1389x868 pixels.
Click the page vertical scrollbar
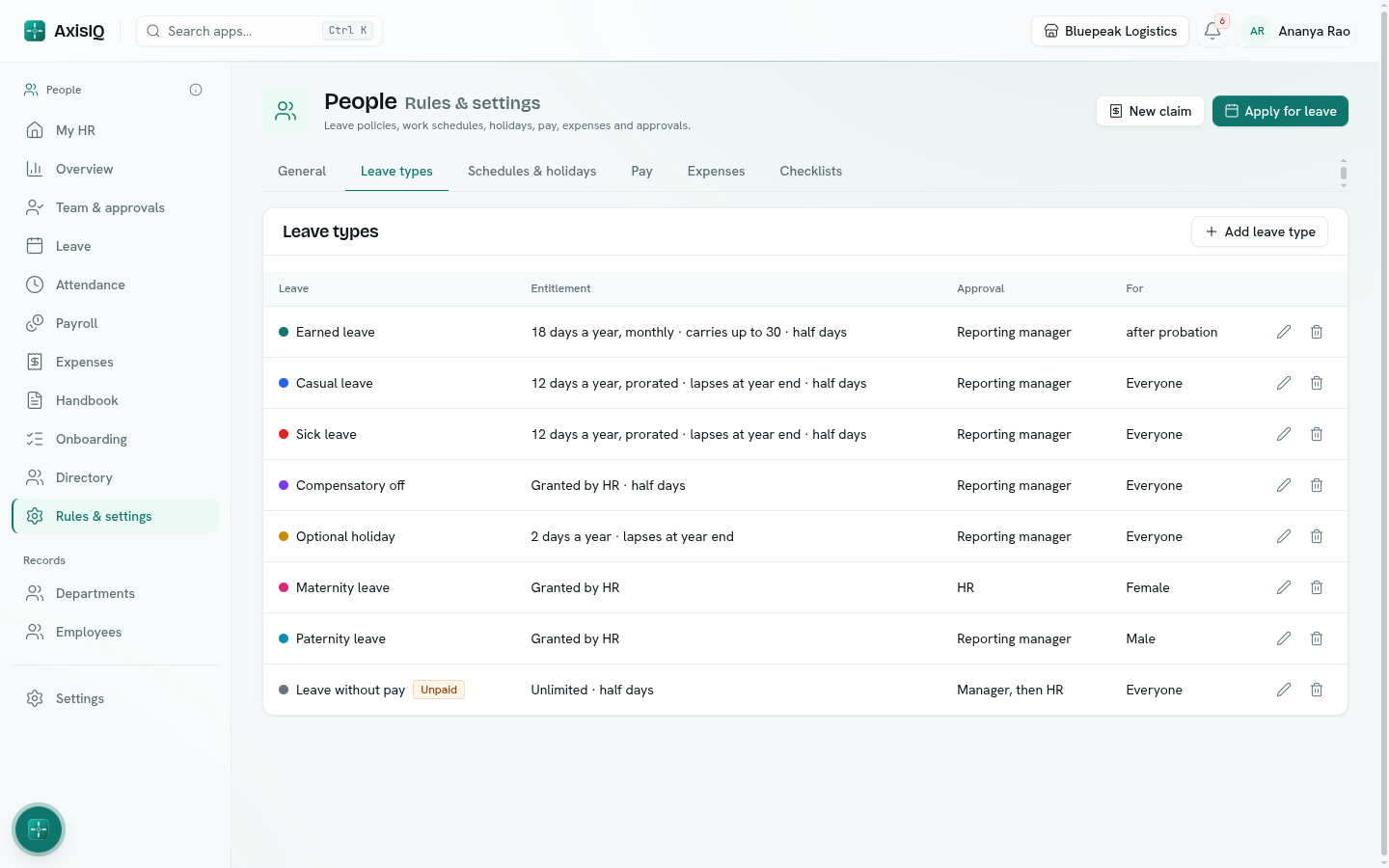pos(1384,434)
